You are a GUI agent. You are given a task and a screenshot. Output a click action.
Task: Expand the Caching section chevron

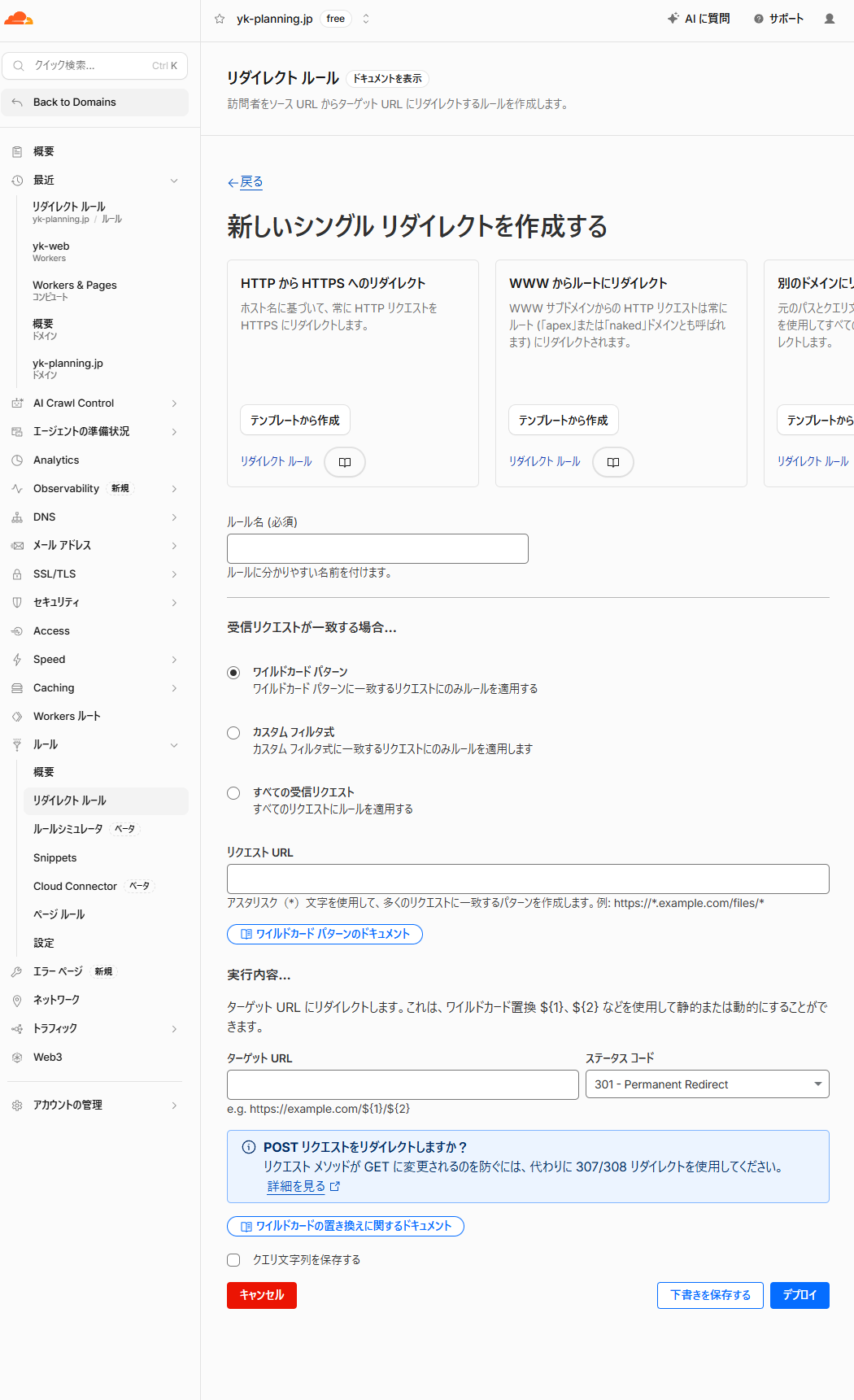pos(174,688)
